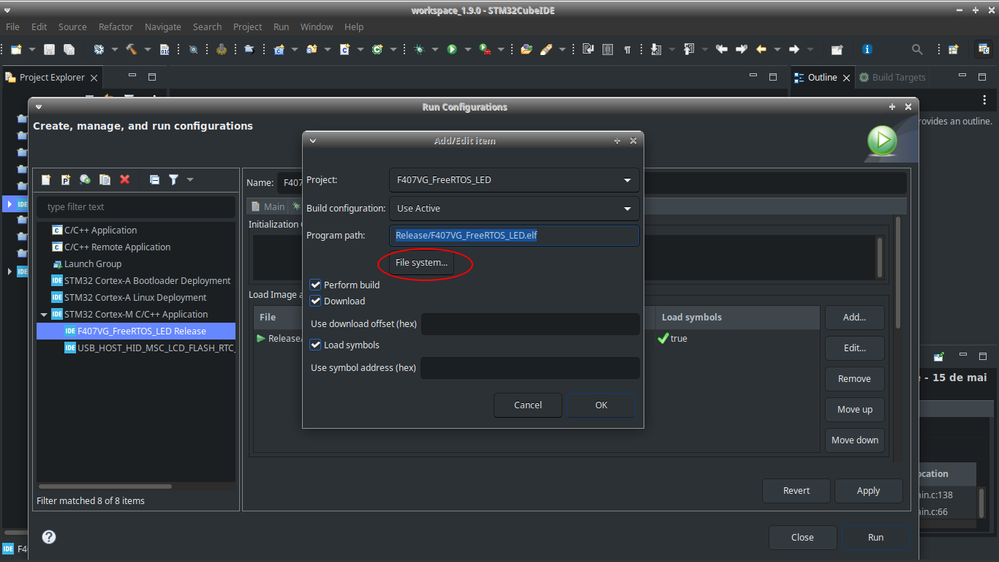999x562 pixels.
Task: Switch to the Build Targets tab
Action: tap(892, 77)
